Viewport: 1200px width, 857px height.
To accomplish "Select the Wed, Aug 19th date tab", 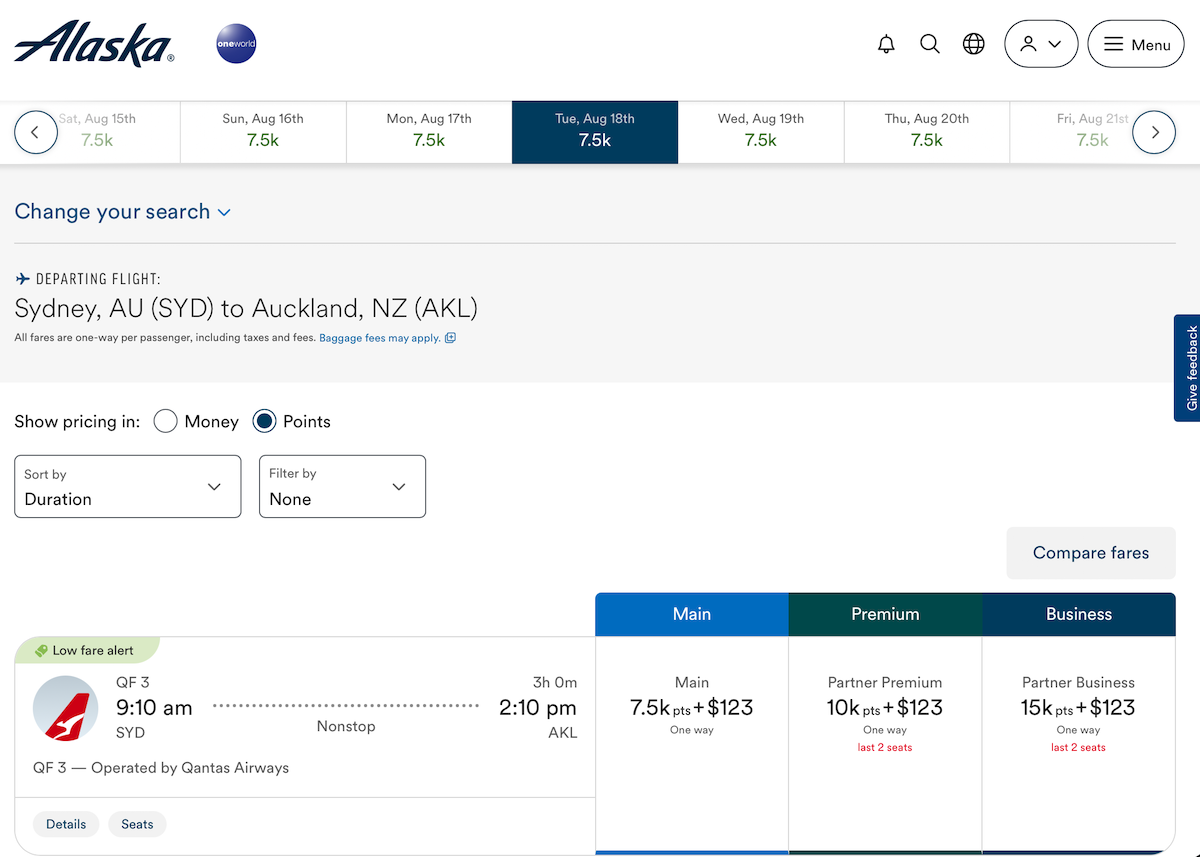I will [760, 131].
